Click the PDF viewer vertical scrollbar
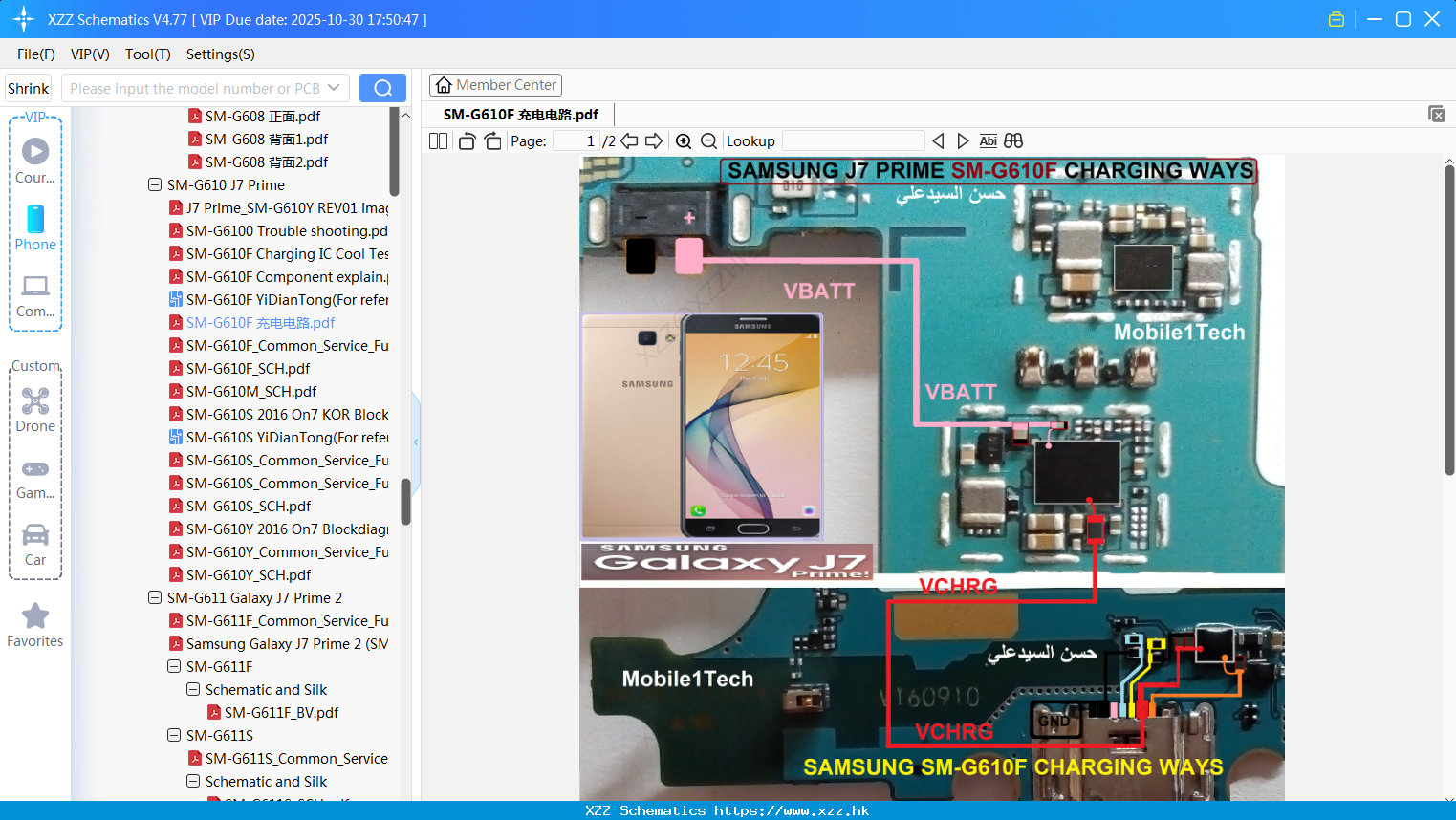Viewport: 1456px width, 820px height. tap(1449, 320)
